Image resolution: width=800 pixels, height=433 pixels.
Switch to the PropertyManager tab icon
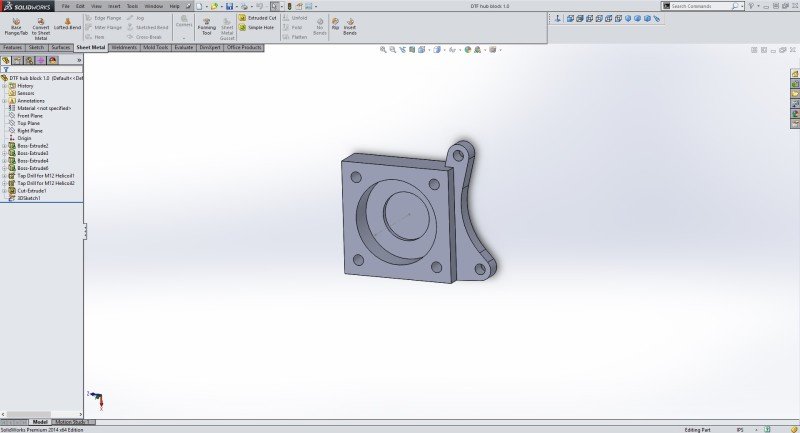tap(18, 60)
